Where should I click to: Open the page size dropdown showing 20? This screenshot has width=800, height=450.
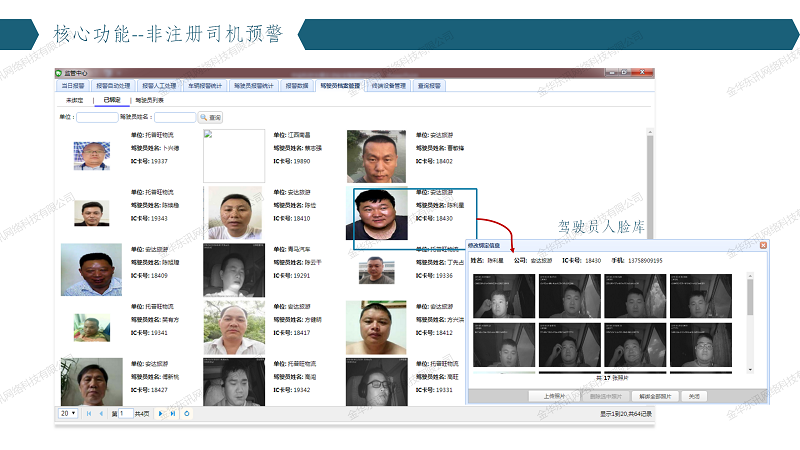[x=68, y=413]
